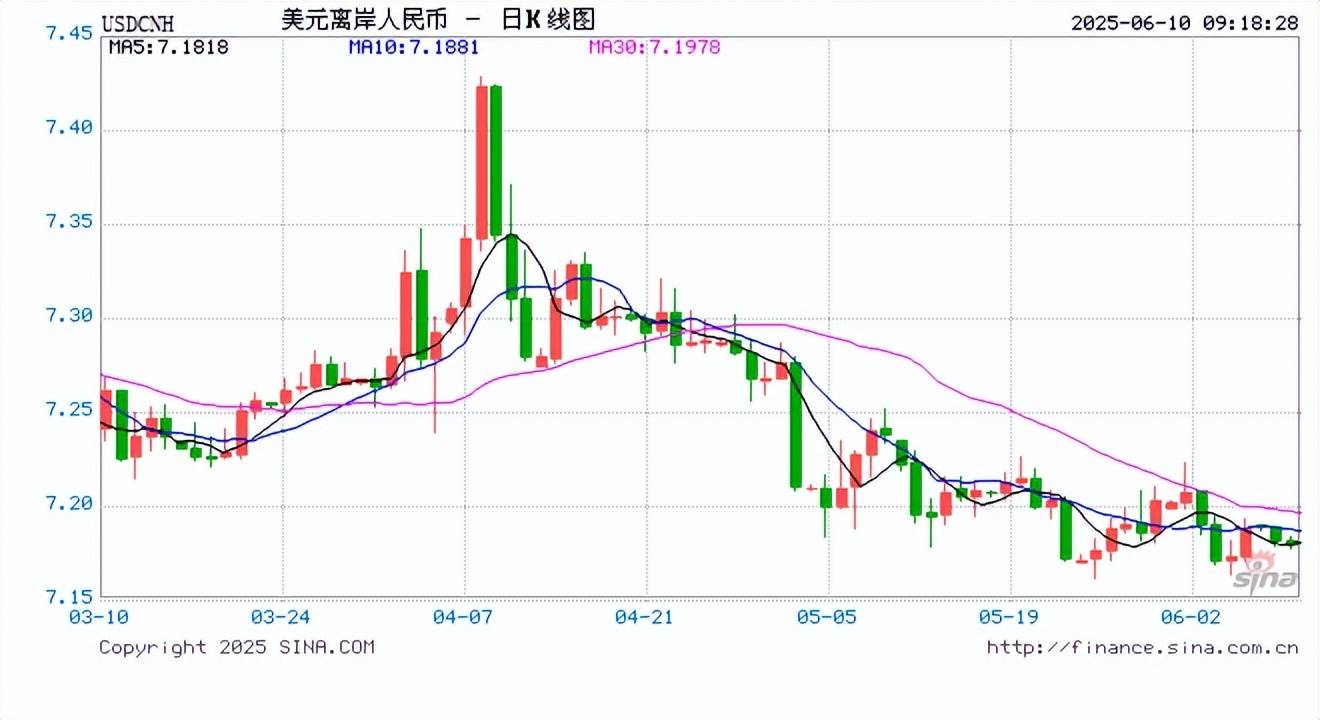Click the 04-07 date axis label
Viewport: 1320px width, 720px height.
(x=464, y=617)
